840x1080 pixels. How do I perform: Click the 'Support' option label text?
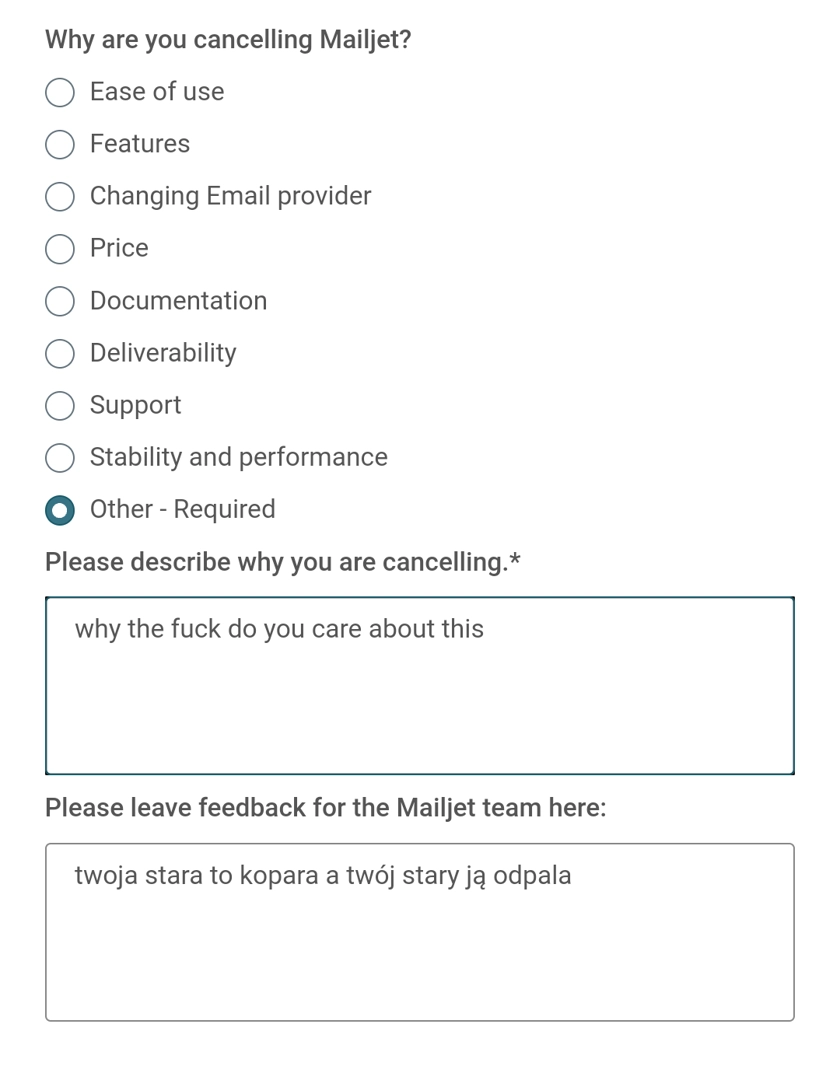pos(135,405)
